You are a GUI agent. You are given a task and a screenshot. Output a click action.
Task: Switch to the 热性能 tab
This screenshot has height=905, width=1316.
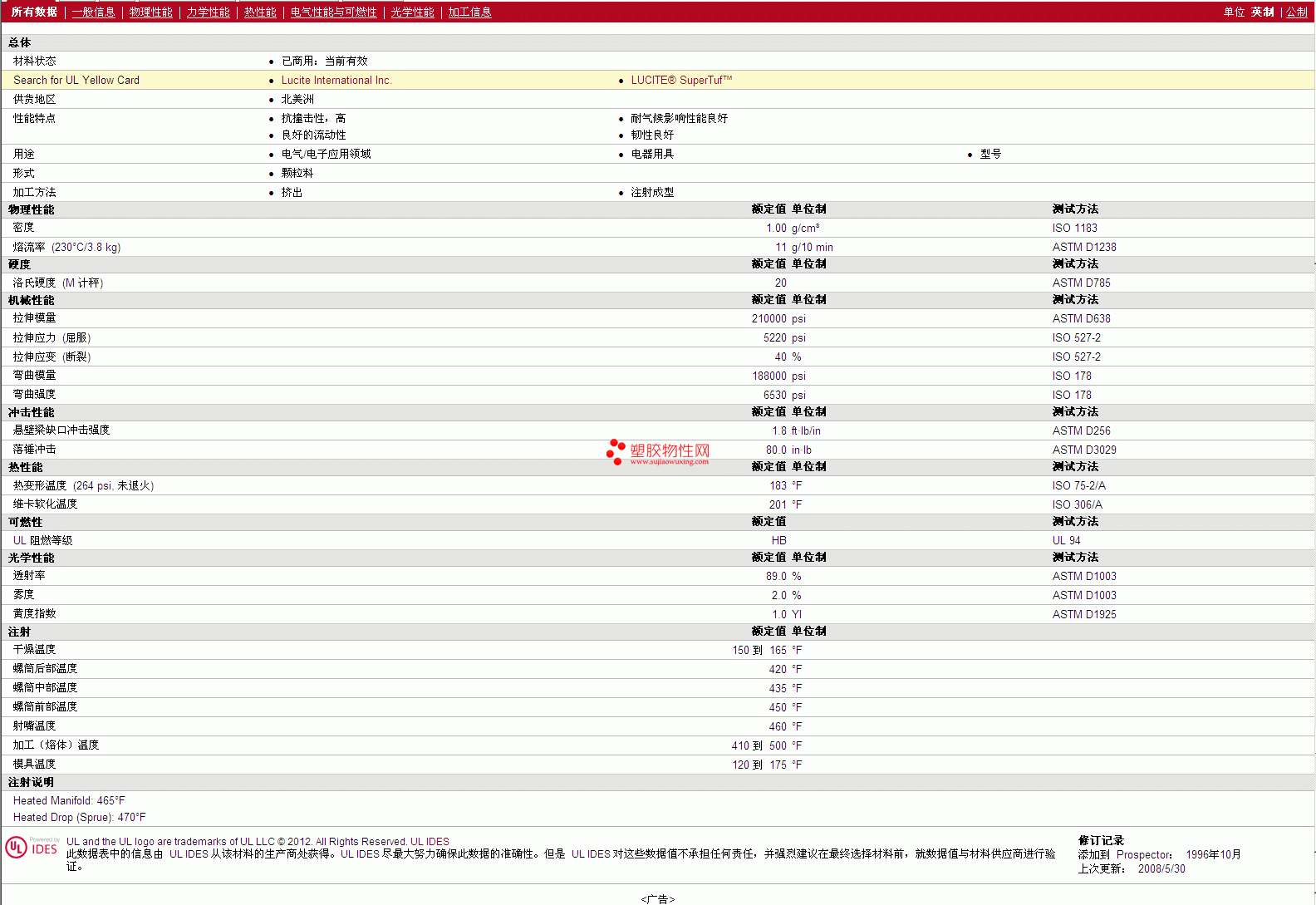click(x=260, y=12)
